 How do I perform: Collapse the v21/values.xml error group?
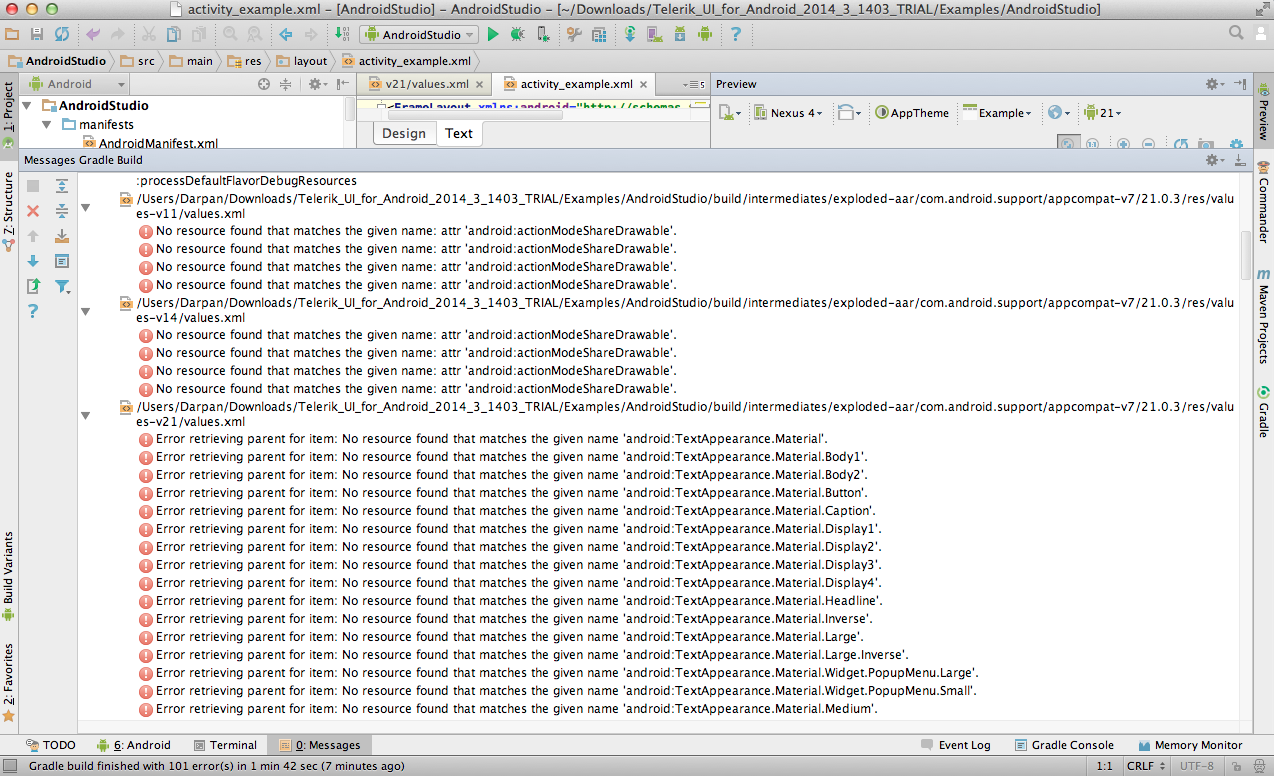tap(86, 415)
